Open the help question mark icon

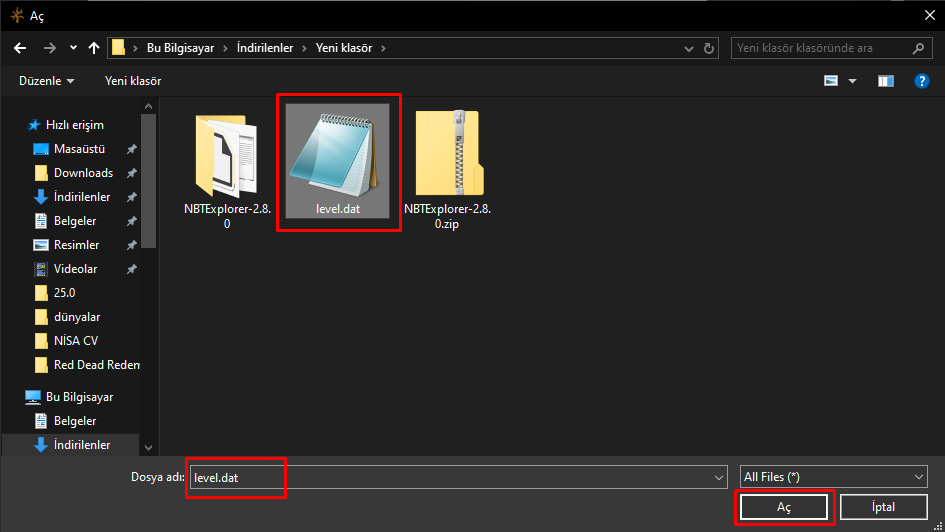pos(922,81)
